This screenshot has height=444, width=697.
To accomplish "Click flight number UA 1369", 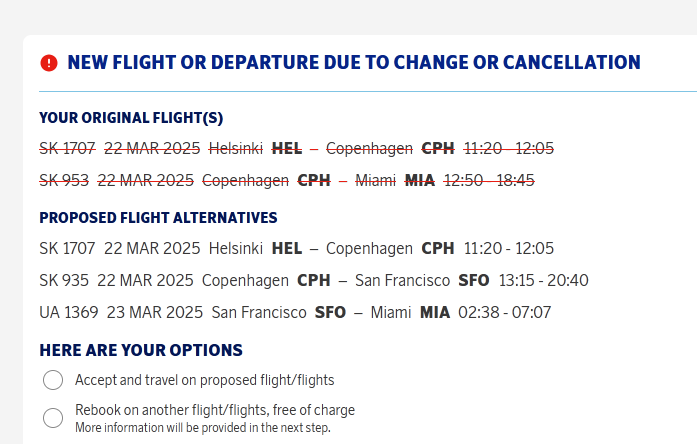I will tap(69, 312).
